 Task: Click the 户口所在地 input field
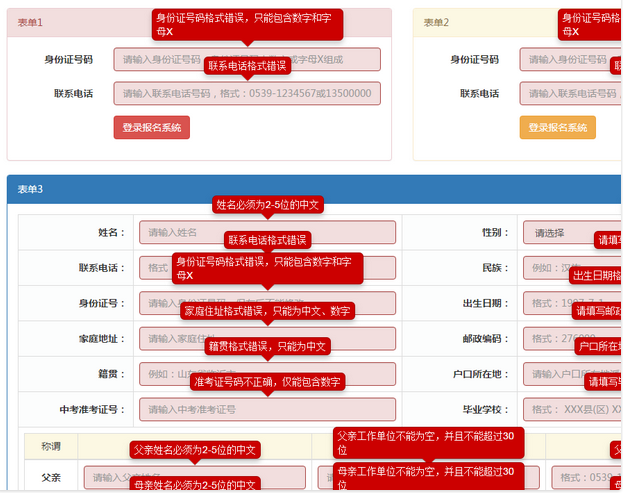tap(552, 373)
